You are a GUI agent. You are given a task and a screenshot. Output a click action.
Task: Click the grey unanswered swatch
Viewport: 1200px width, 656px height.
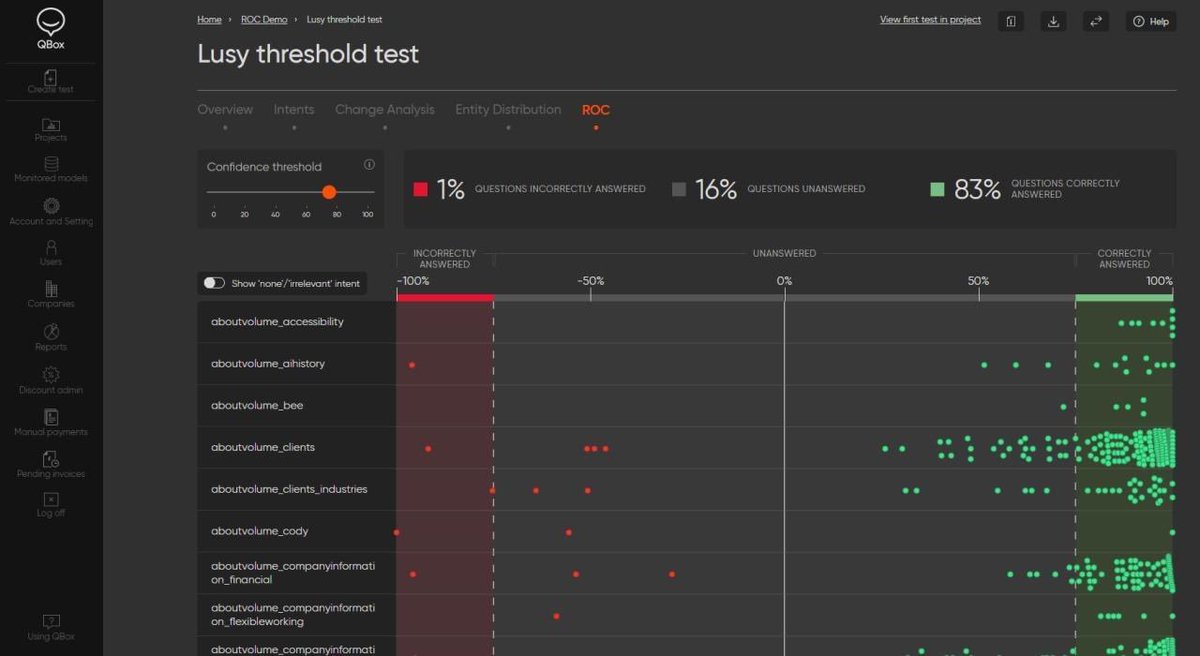[679, 189]
